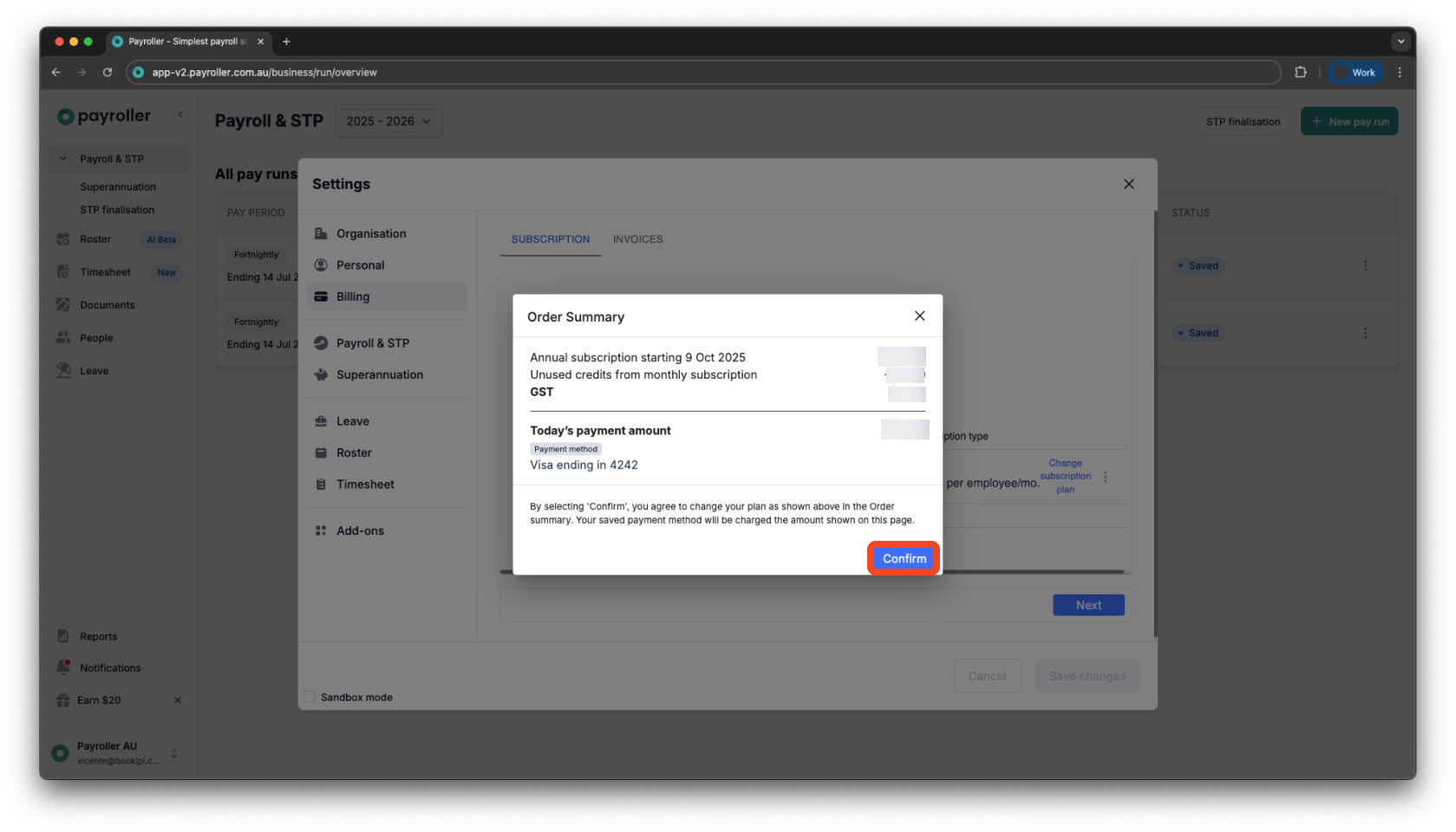This screenshot has height=832, width=1456.
Task: Select People in the sidebar
Action: 95,337
